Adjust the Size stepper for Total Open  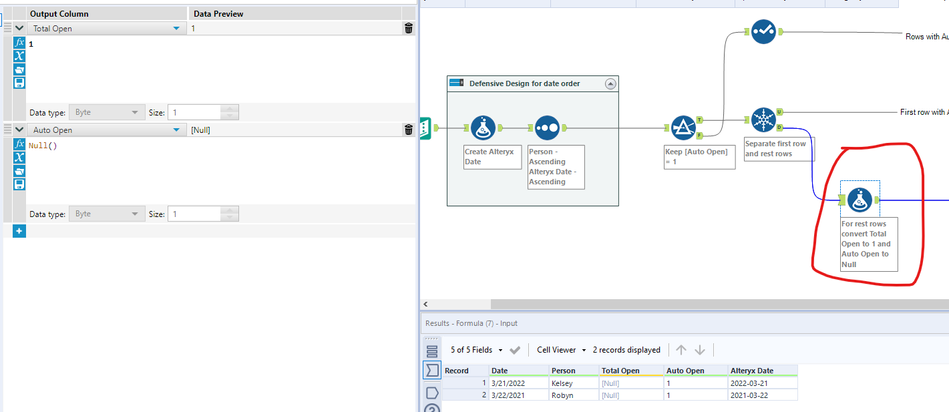[x=230, y=112]
